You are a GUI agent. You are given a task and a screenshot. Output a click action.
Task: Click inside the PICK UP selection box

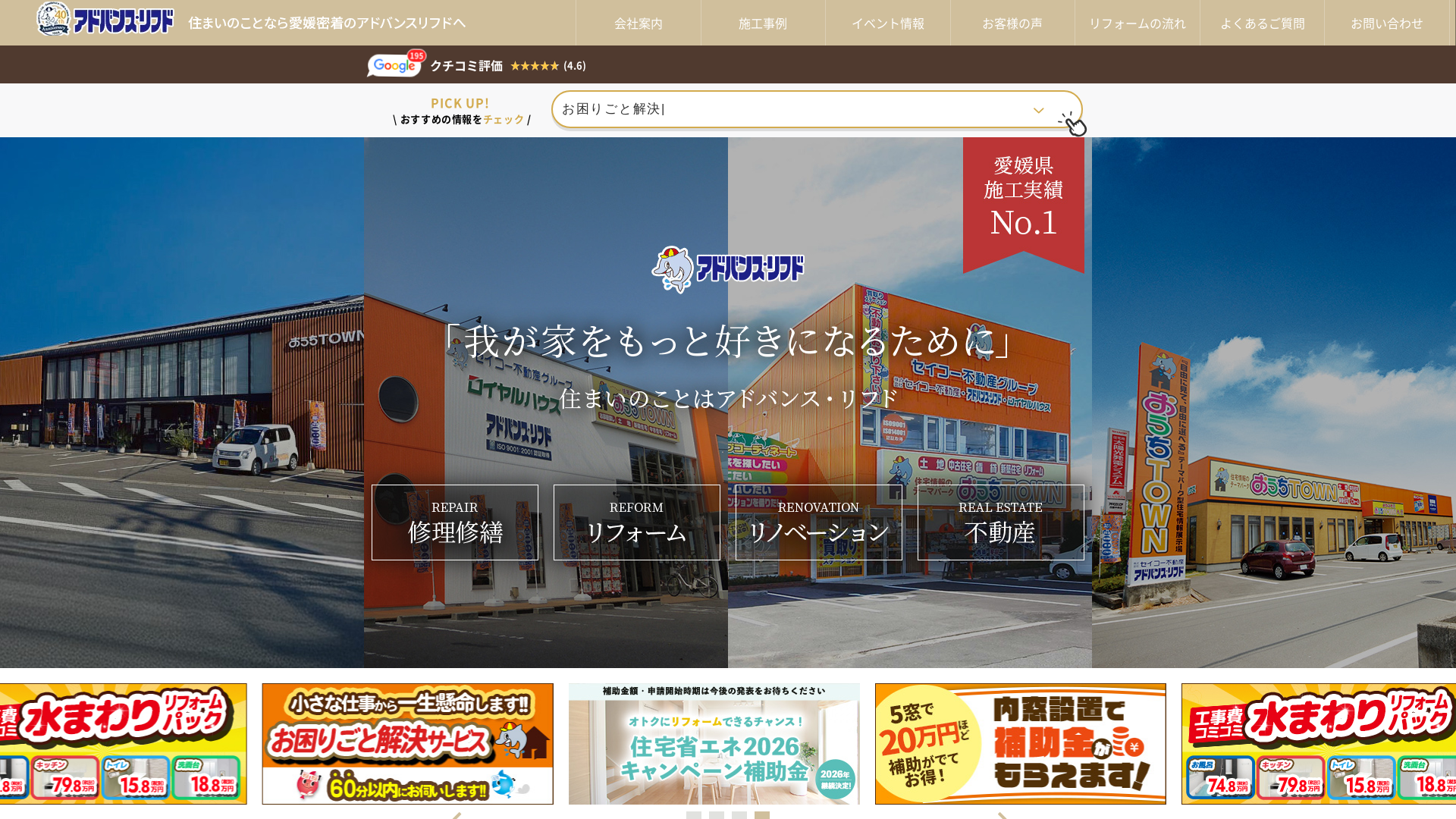click(x=758, y=110)
